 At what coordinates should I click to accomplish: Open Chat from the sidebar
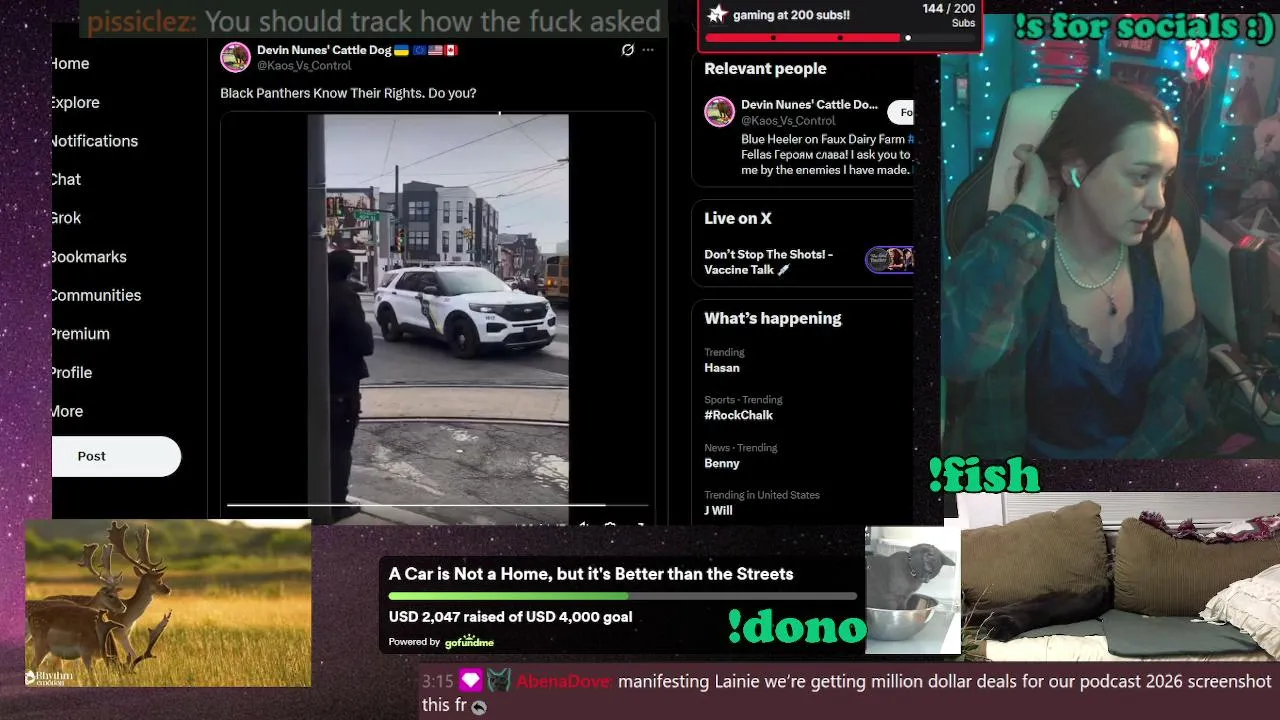click(66, 179)
